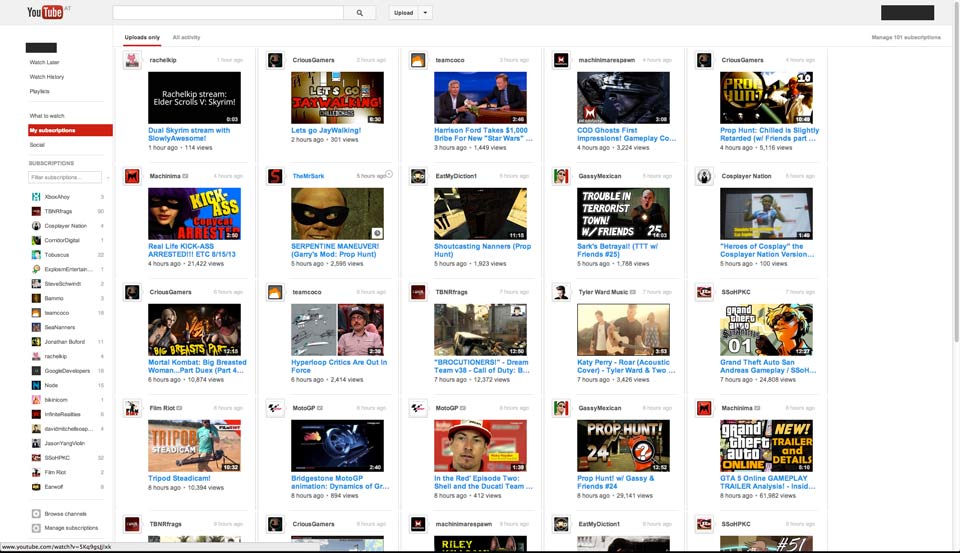The image size is (960, 553).
Task: Click the Manage subscriptions sidebar icon
Action: click(x=36, y=528)
